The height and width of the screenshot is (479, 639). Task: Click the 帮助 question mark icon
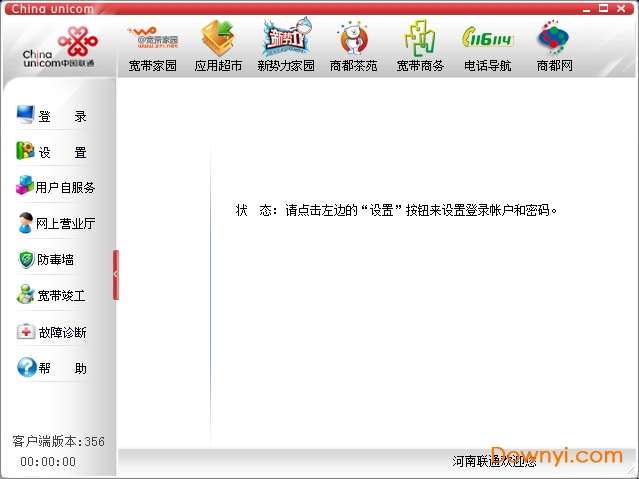click(27, 367)
